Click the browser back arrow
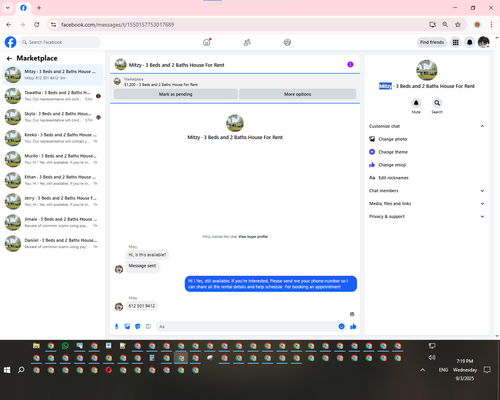 (x=9, y=25)
